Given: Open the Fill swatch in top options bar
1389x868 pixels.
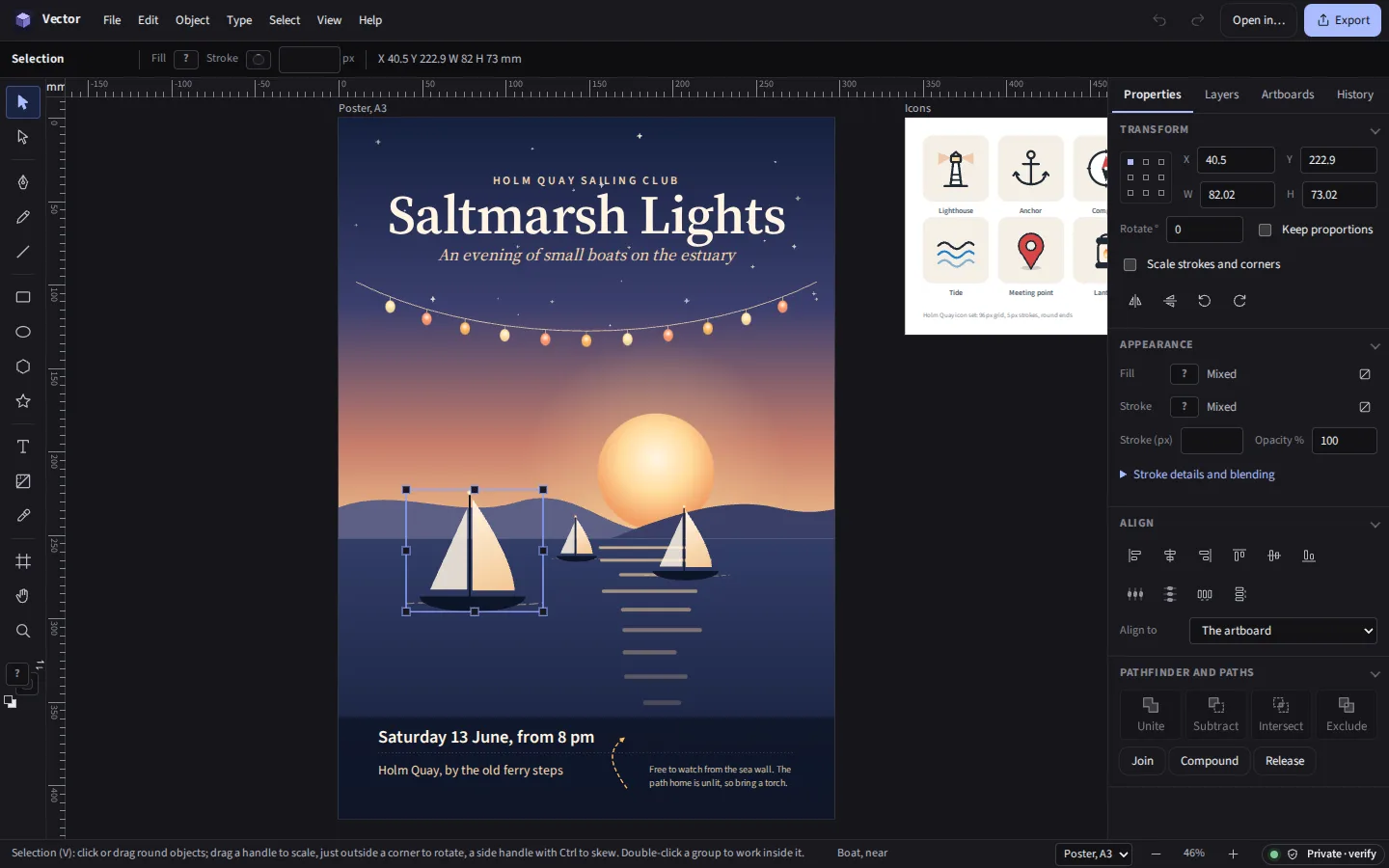Looking at the screenshot, I should (186, 59).
